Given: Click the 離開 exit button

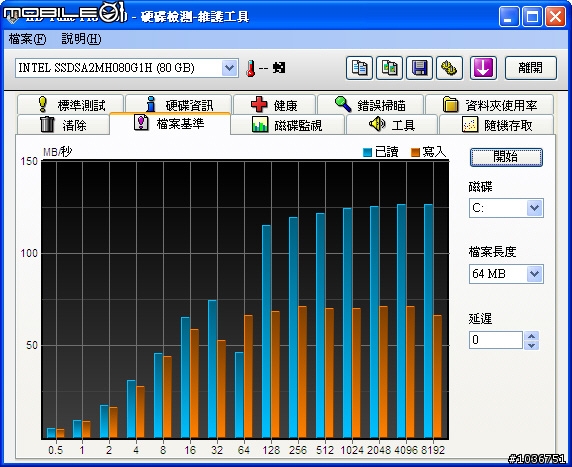Looking at the screenshot, I should tap(531, 68).
